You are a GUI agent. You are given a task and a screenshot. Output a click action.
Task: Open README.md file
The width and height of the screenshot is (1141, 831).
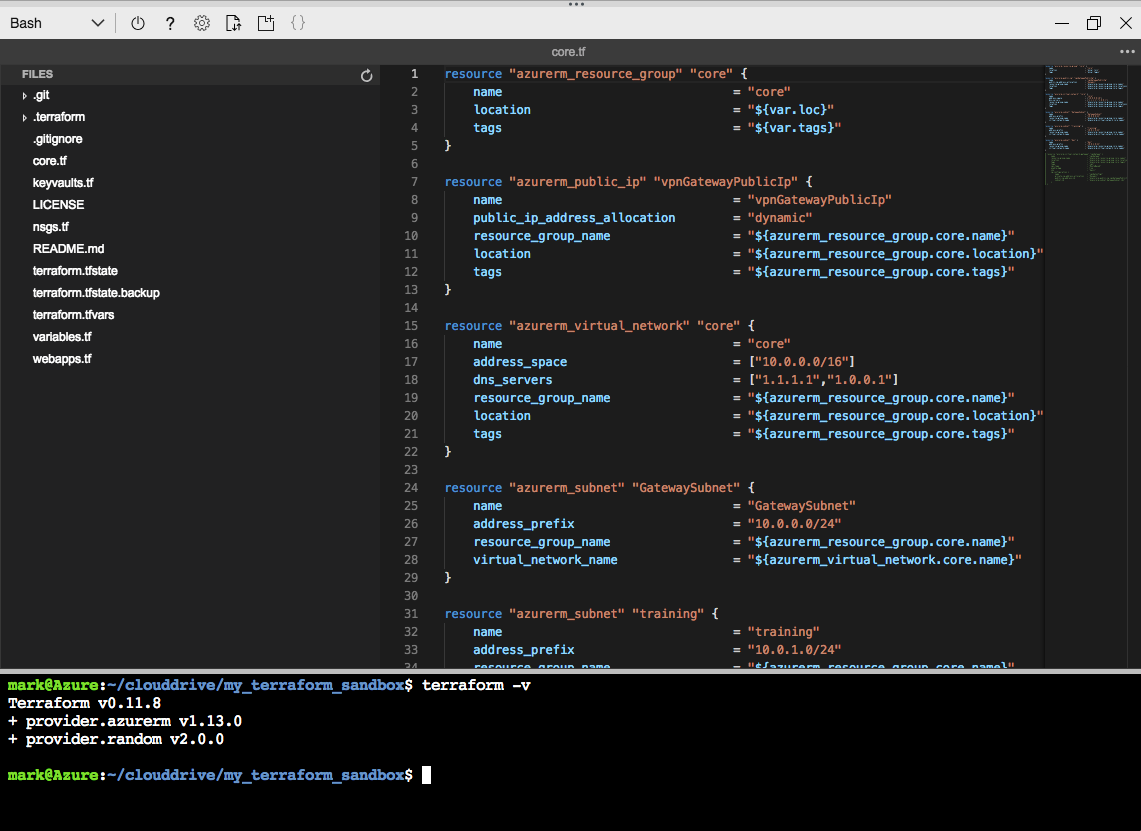(68, 248)
